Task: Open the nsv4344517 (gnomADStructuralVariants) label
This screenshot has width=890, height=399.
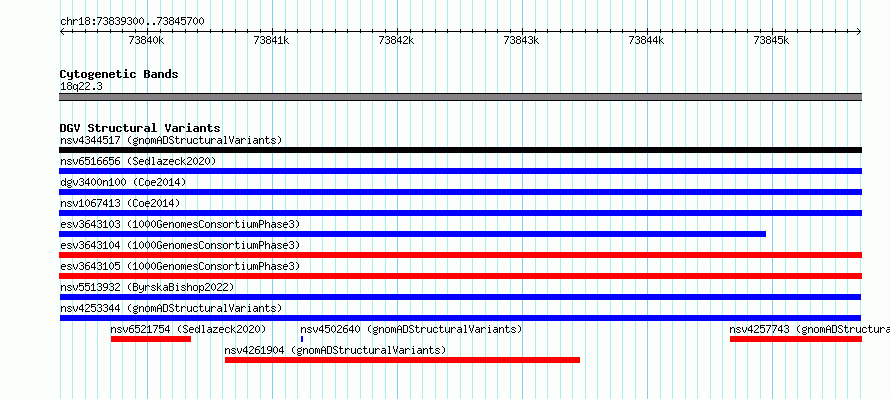Action: point(171,140)
